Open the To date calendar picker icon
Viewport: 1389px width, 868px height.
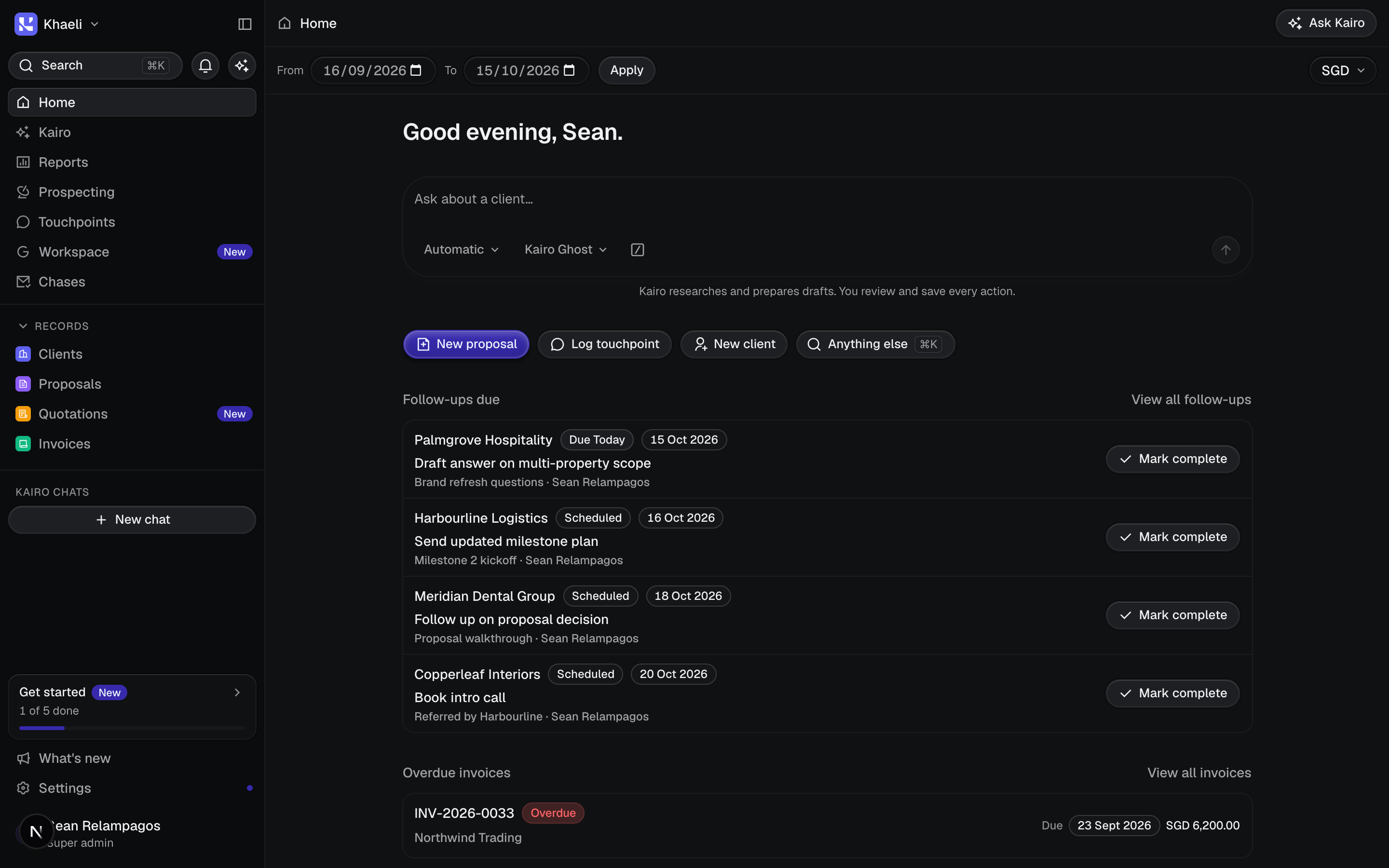[x=569, y=70]
